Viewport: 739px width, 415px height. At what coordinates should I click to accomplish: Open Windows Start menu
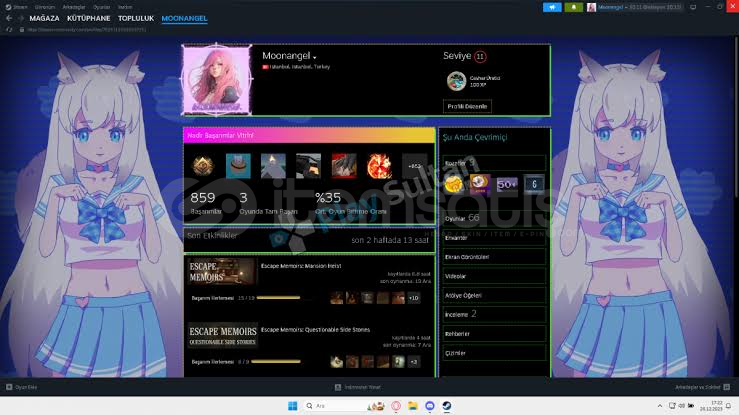(x=293, y=406)
